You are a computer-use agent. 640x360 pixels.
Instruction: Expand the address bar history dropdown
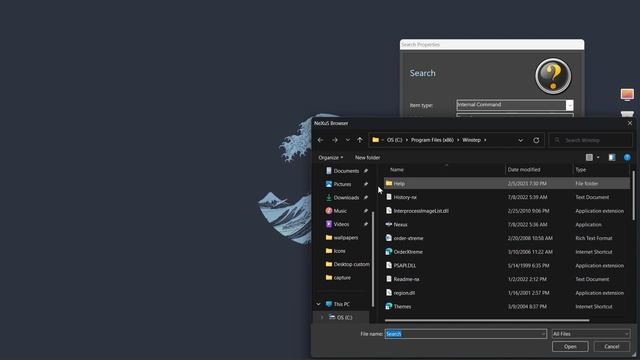(520, 140)
